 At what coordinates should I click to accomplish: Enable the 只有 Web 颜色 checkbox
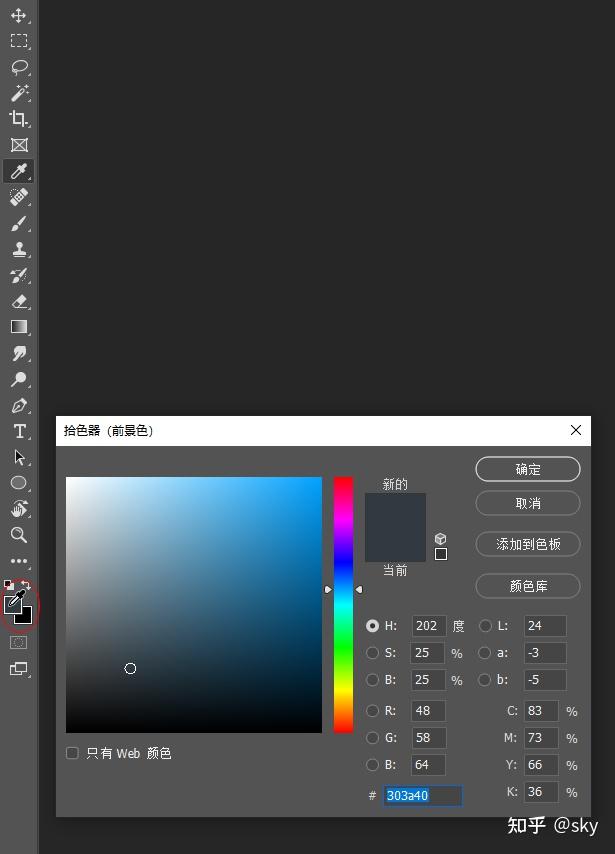click(72, 753)
